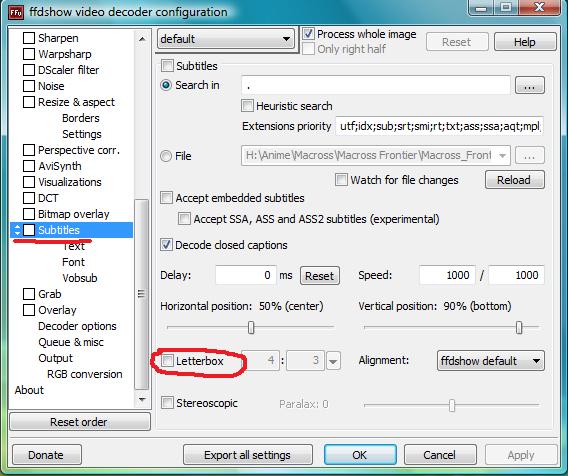Screen dimensions: 568x476
Task: Check the Sharpen filter checkbox
Action: click(x=29, y=38)
